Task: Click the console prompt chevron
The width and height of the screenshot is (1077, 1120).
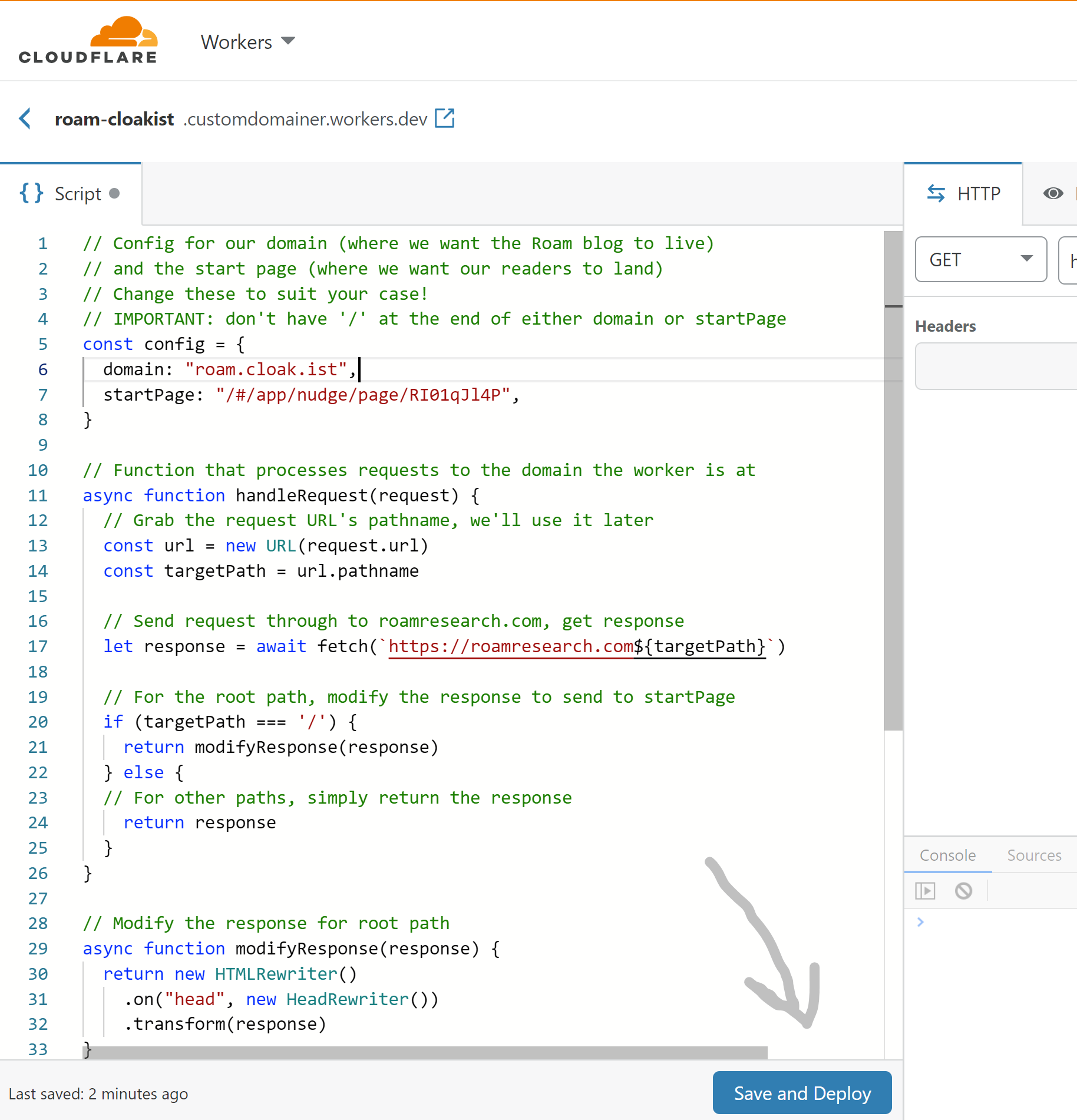Action: click(920, 922)
